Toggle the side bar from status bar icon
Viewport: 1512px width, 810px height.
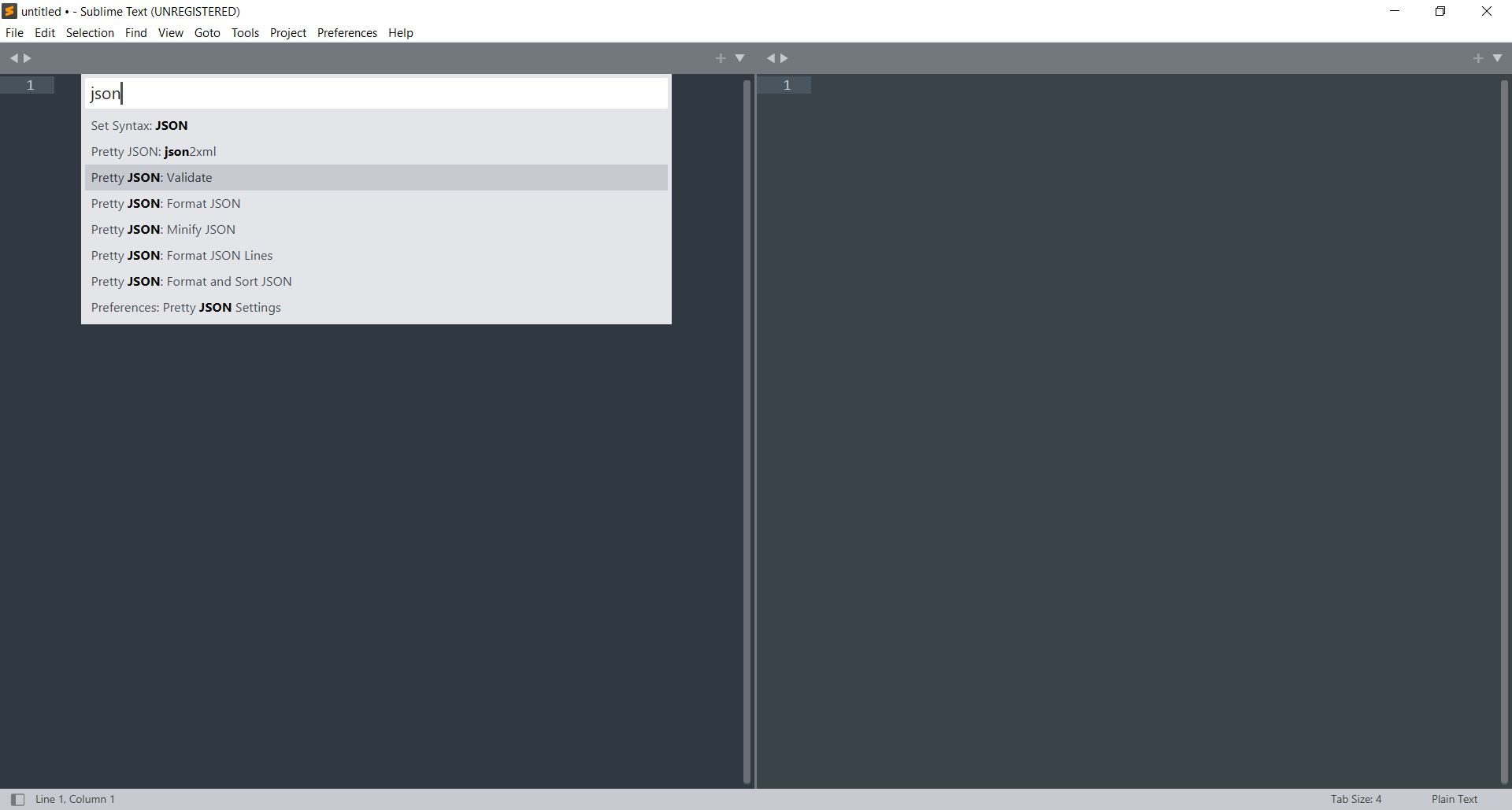(17, 799)
